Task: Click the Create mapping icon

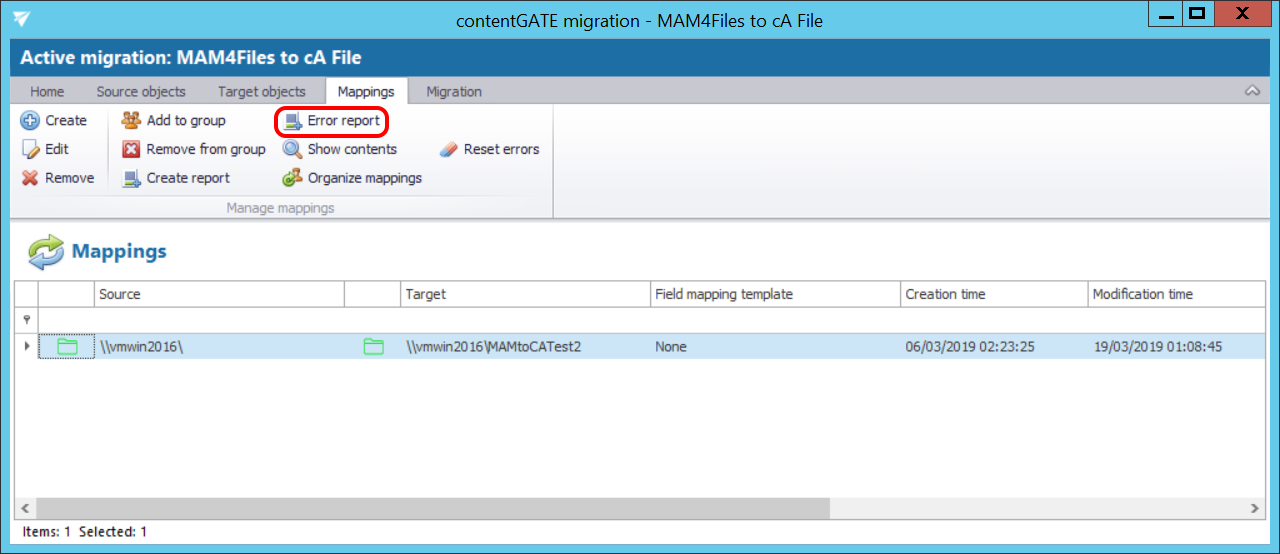Action: [30, 120]
